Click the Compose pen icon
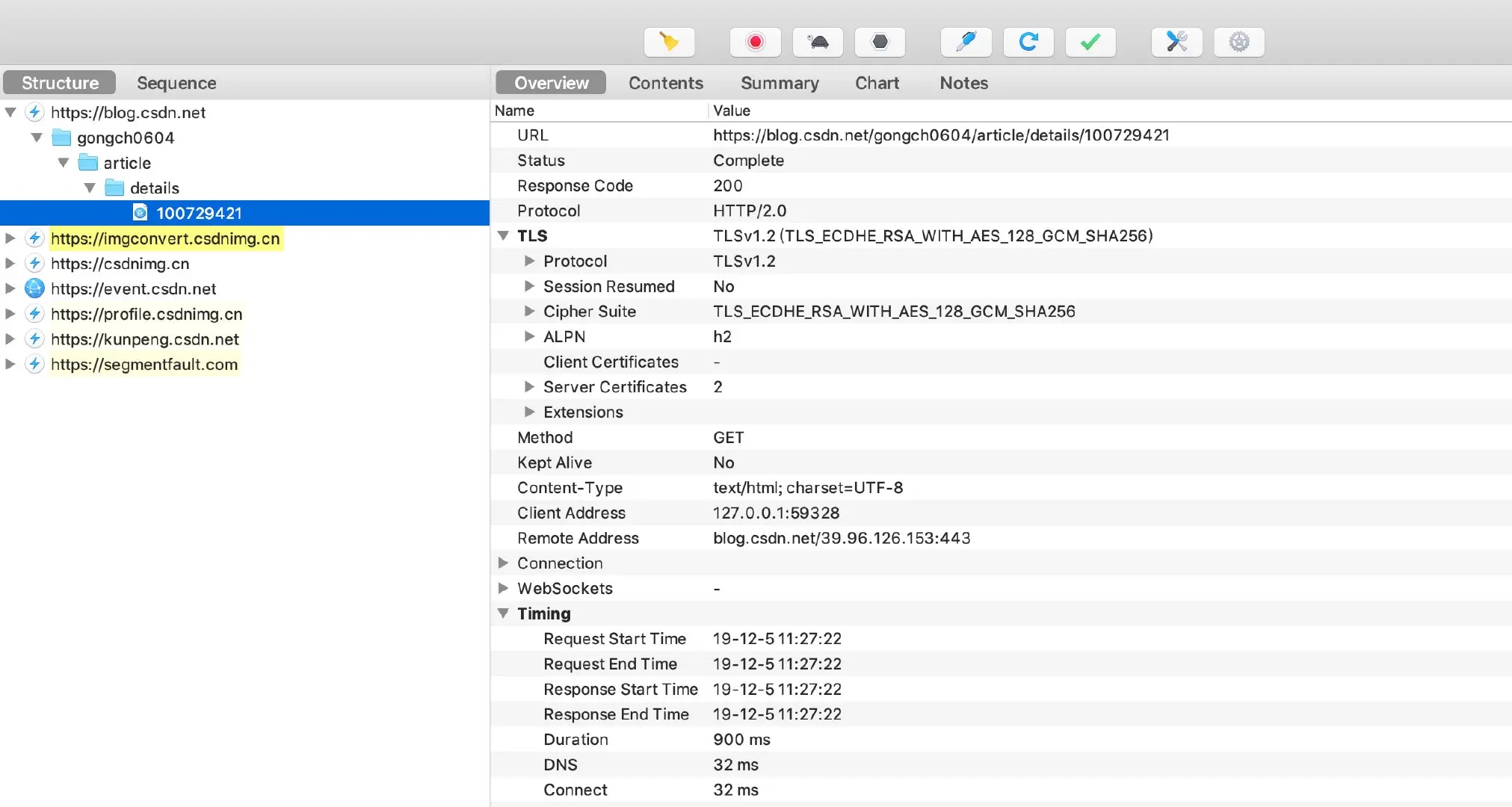The height and width of the screenshot is (807, 1512). (x=966, y=42)
